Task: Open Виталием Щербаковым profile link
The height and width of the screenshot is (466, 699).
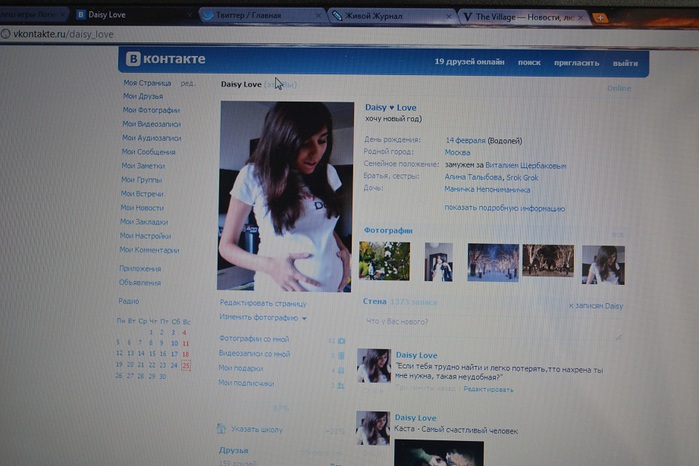Action: 526,165
